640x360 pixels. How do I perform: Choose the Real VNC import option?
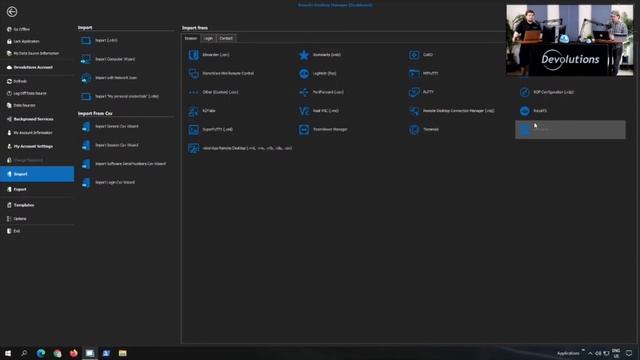(x=319, y=111)
